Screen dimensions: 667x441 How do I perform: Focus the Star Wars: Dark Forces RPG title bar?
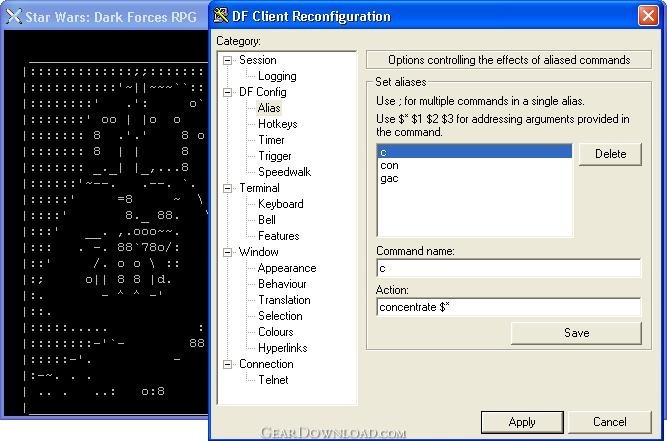click(104, 17)
